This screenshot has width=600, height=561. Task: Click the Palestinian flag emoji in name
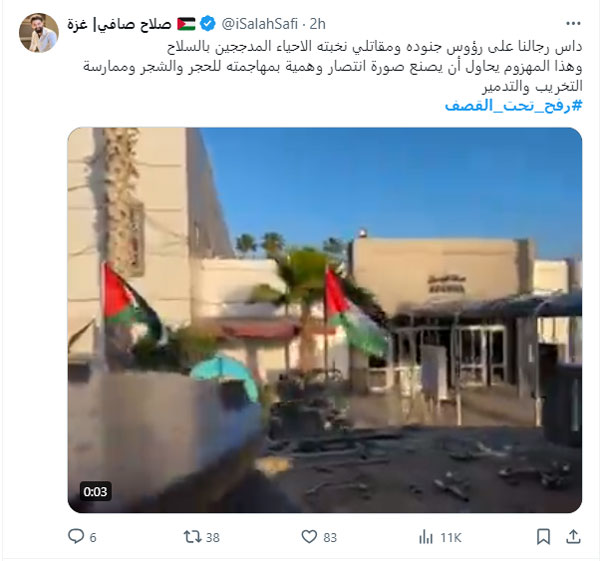(x=186, y=24)
